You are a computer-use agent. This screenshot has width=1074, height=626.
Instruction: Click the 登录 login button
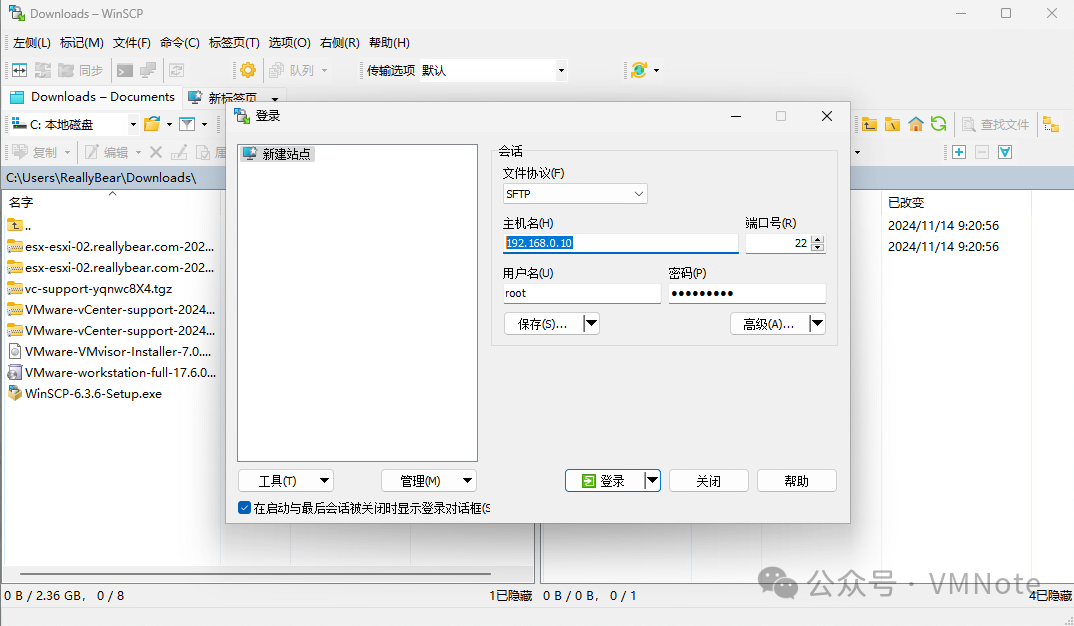(604, 481)
